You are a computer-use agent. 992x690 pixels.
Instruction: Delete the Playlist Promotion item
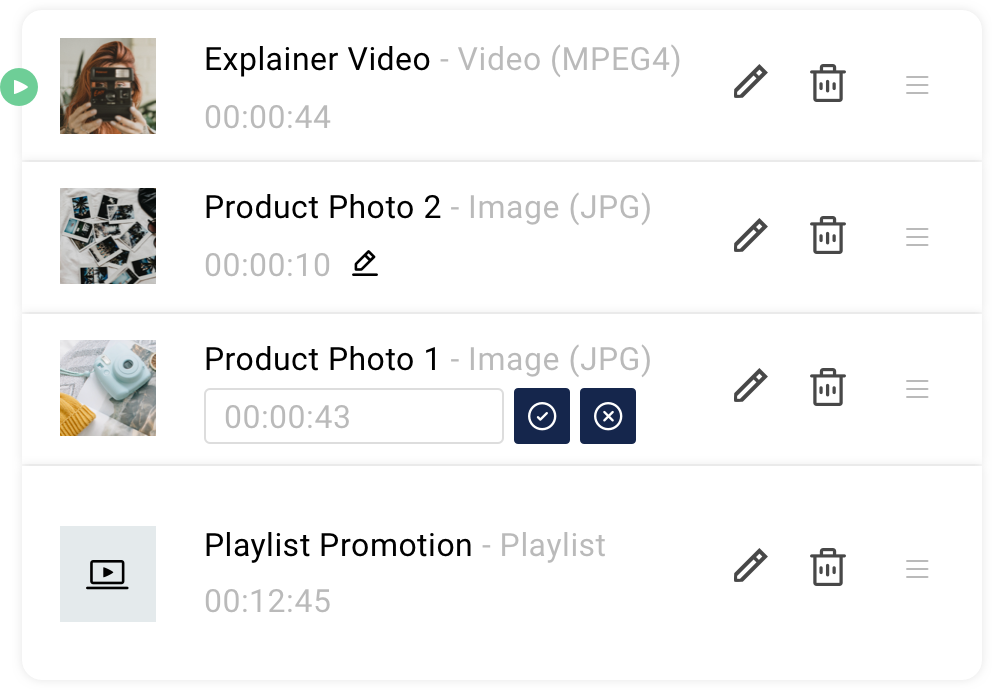(827, 566)
